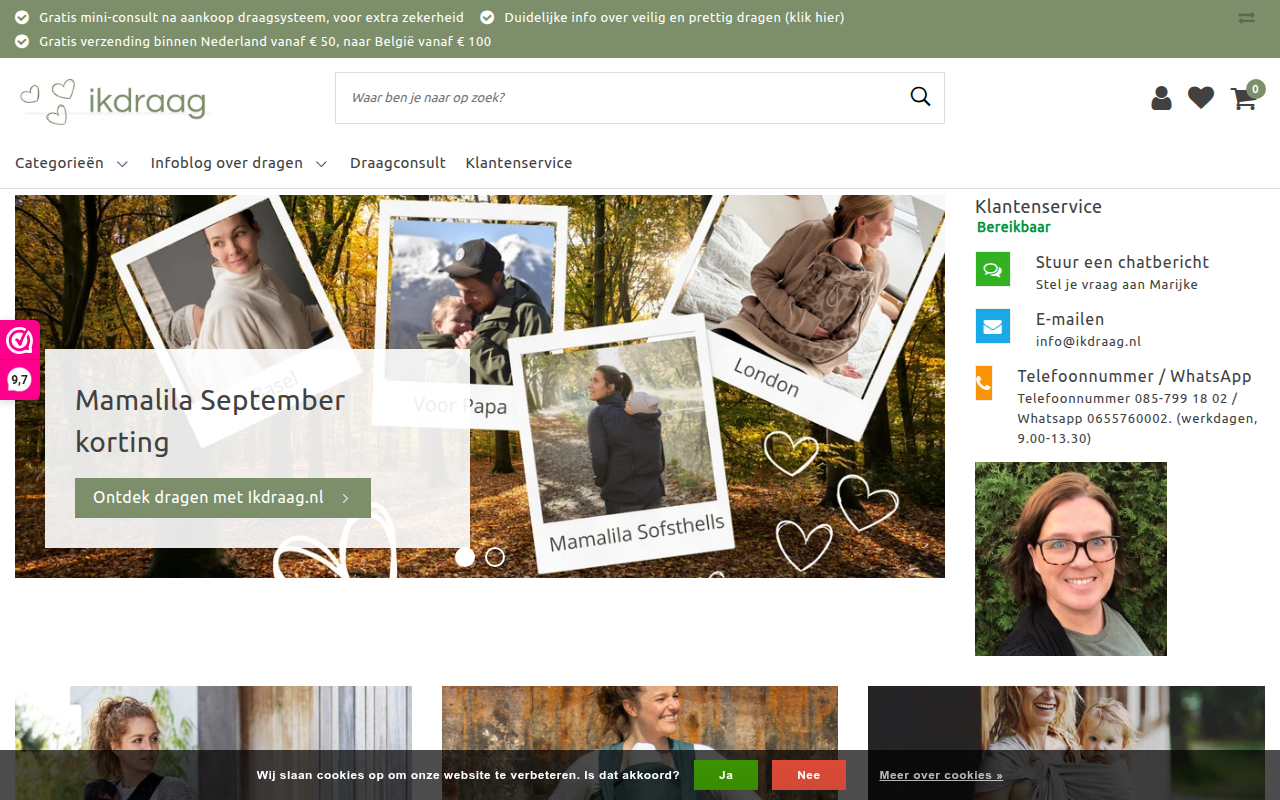
Task: Click Ontdek dragen met Ikdraag.nl button
Action: (223, 498)
